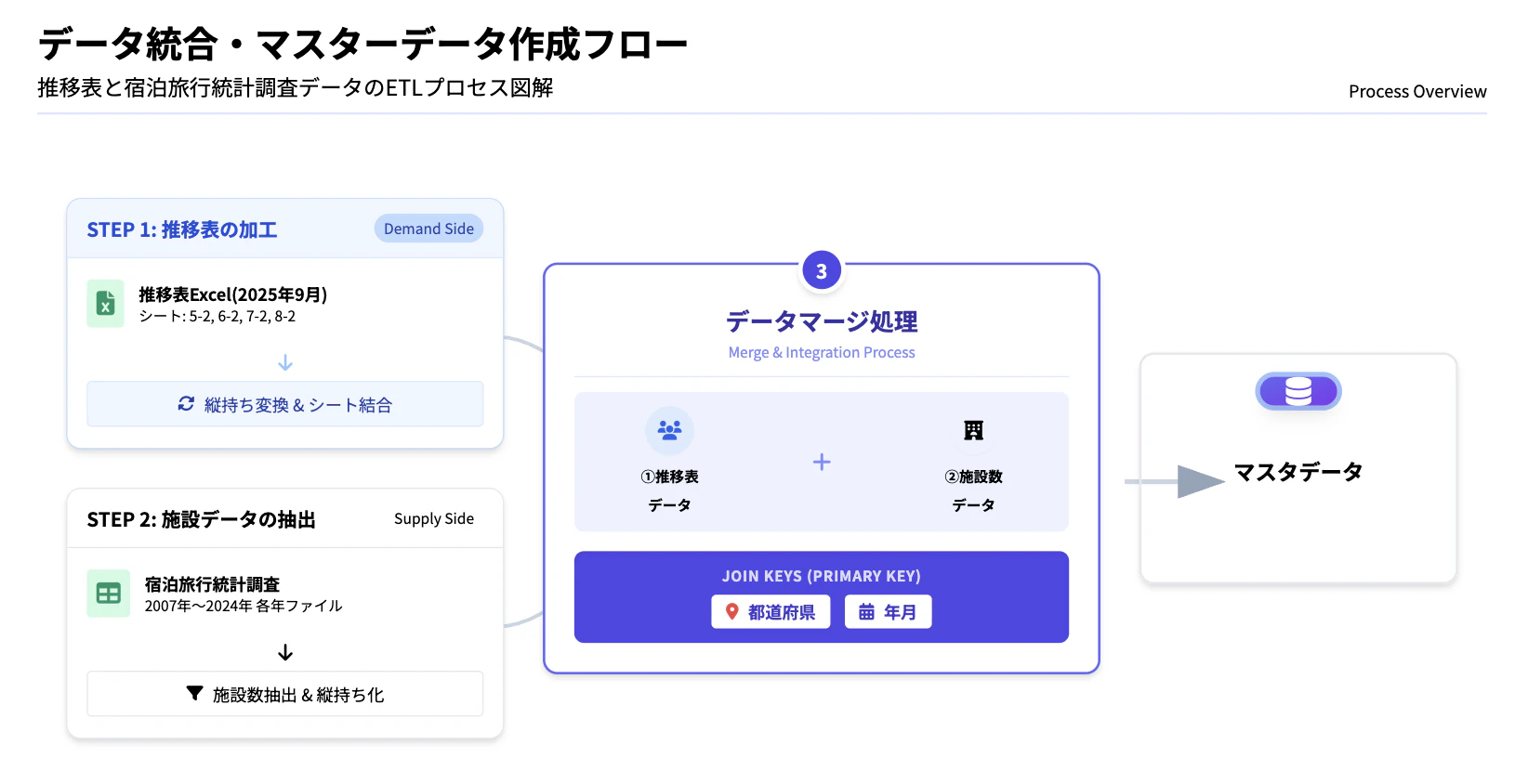Select the 都道府県 join key chip
This screenshot has height=784, width=1515.
[x=771, y=612]
